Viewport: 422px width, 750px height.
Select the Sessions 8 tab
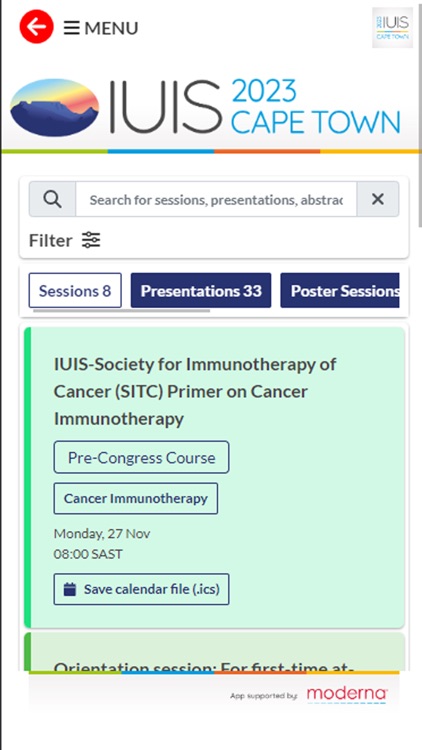tap(75, 290)
